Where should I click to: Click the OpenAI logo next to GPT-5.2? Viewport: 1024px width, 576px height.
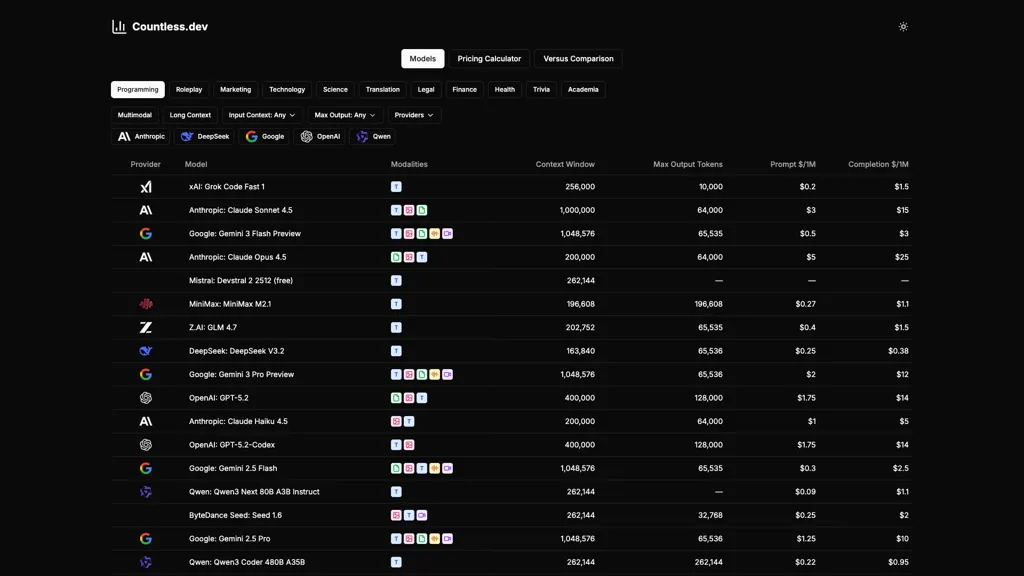(146, 397)
